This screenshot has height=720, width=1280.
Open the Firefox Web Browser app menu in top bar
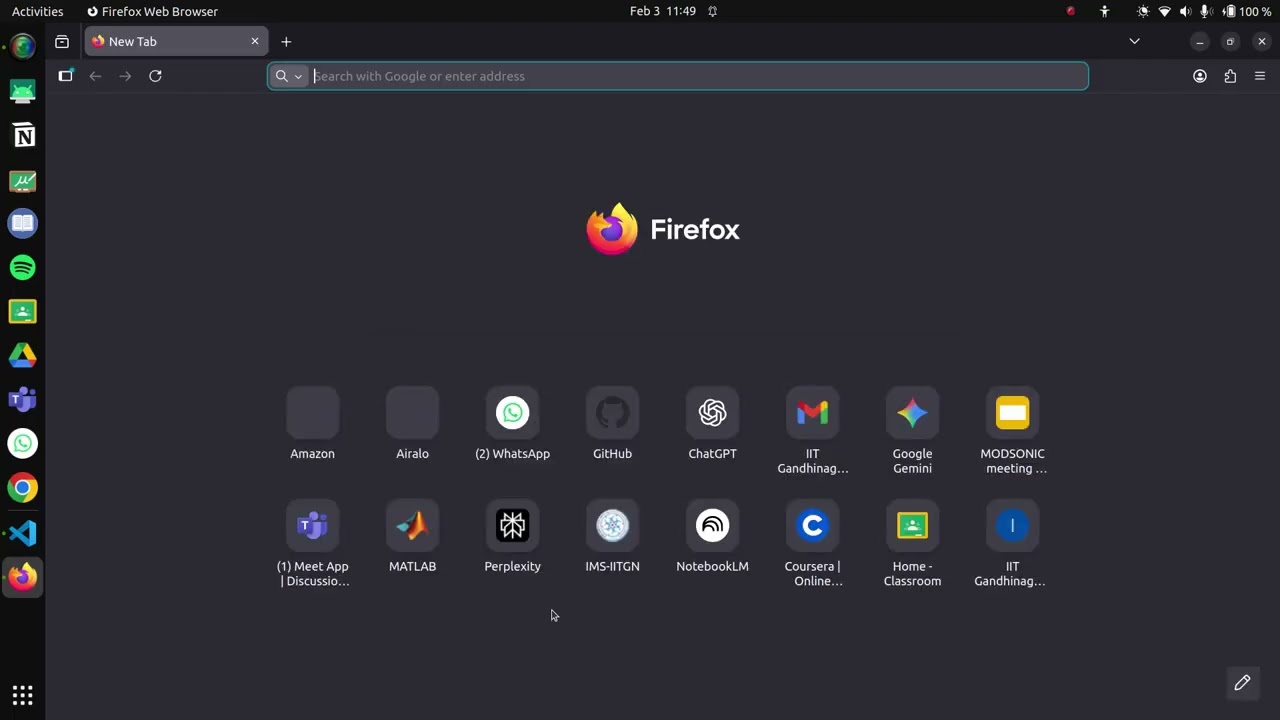152,12
